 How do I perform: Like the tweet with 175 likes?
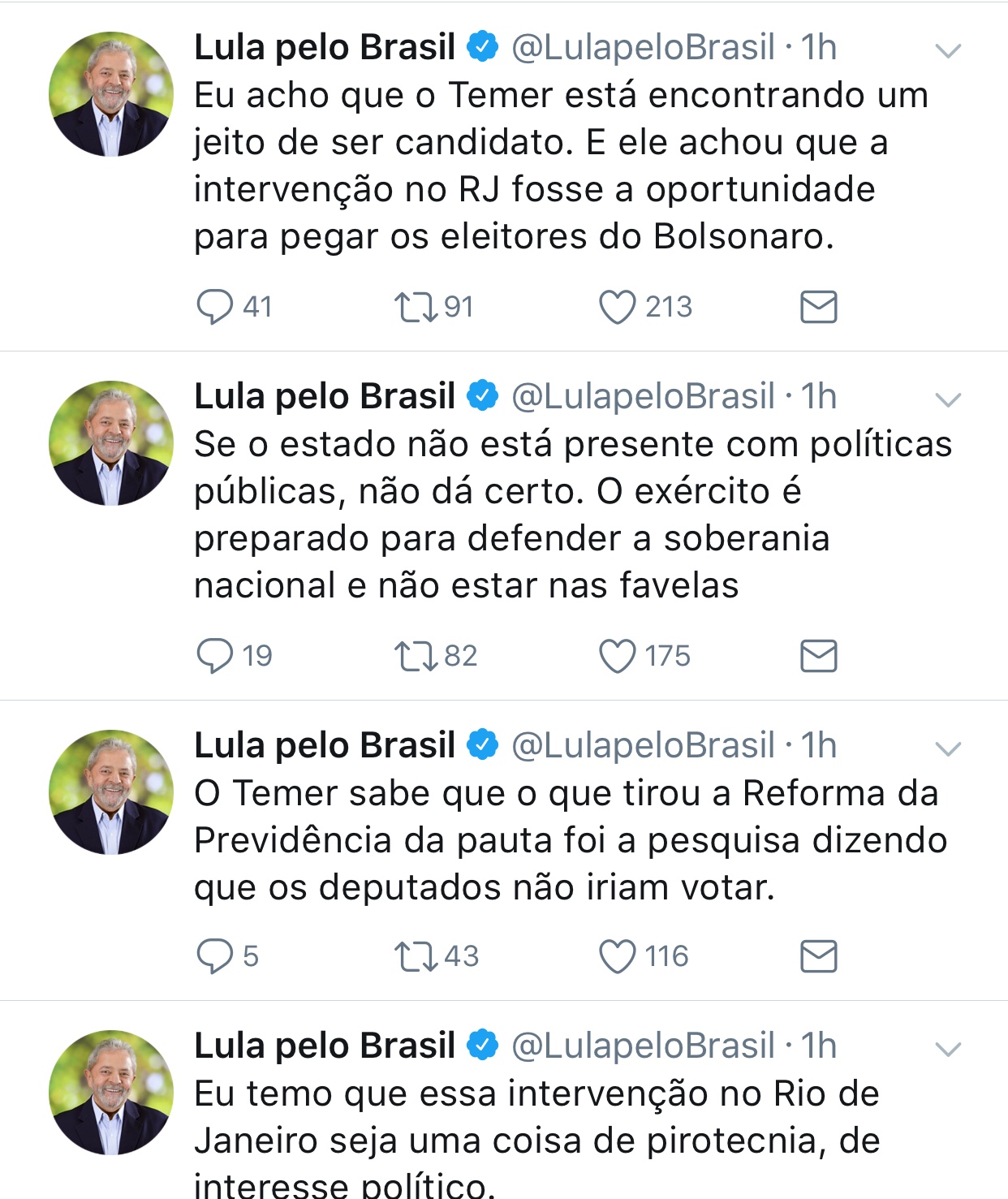[x=617, y=656]
